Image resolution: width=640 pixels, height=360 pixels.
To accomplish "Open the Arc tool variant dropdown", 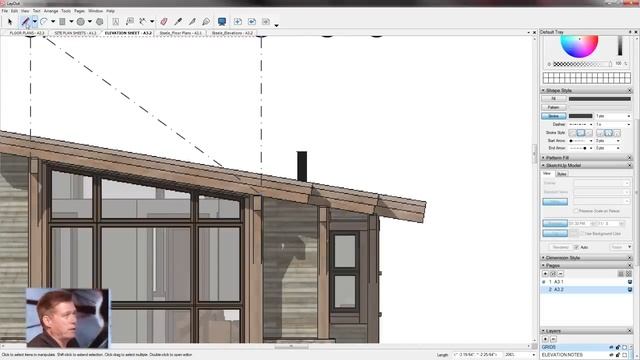I will click(x=53, y=22).
